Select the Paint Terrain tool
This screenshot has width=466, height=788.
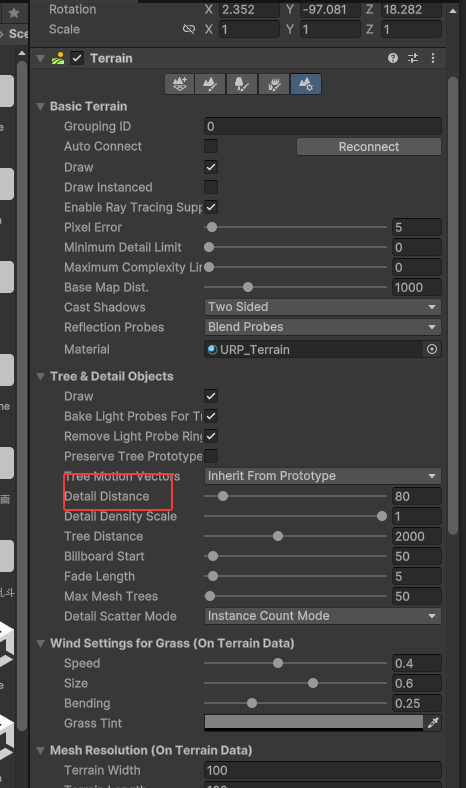pyautogui.click(x=210, y=84)
